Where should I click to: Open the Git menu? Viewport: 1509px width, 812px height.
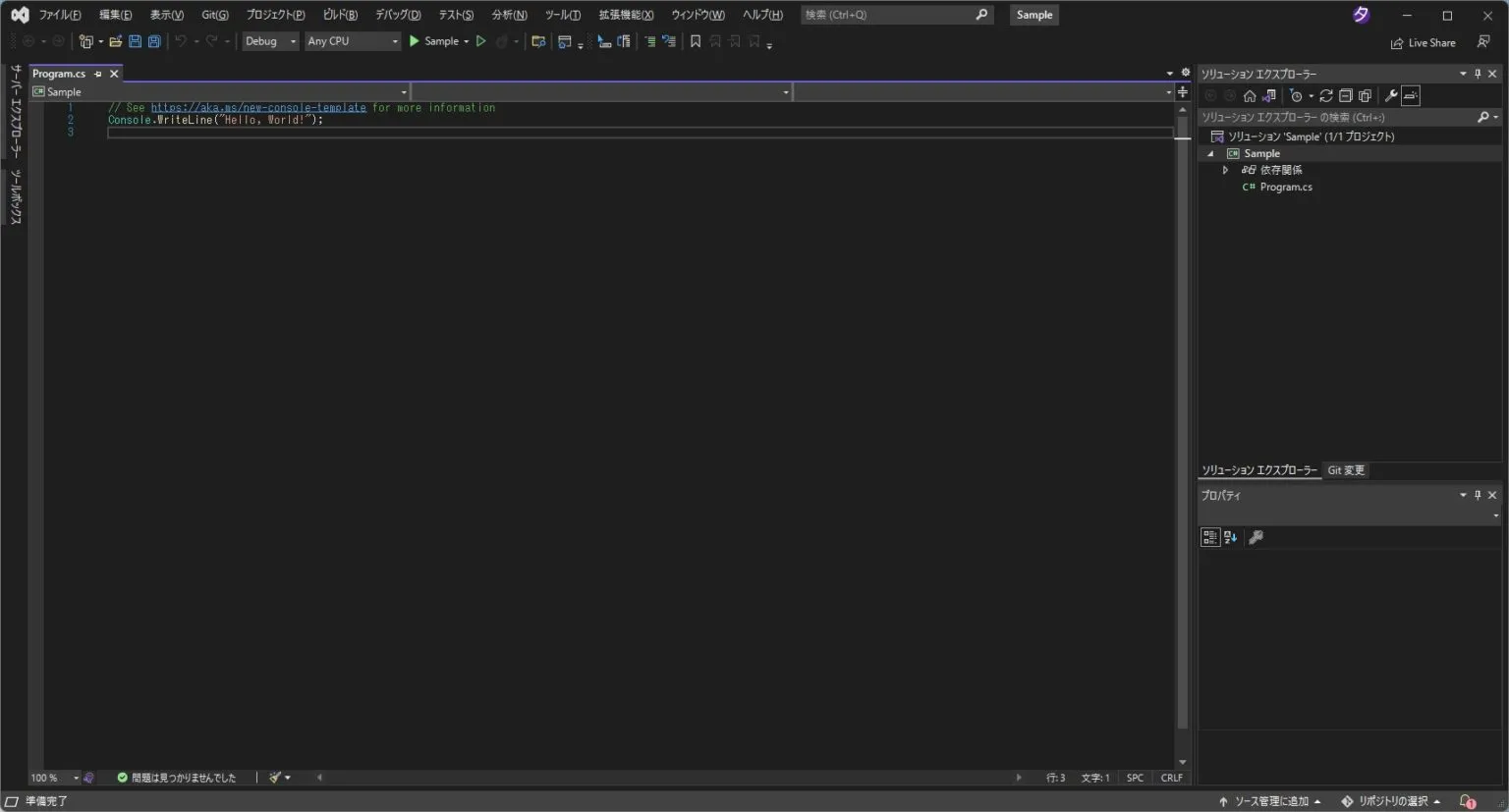click(214, 14)
